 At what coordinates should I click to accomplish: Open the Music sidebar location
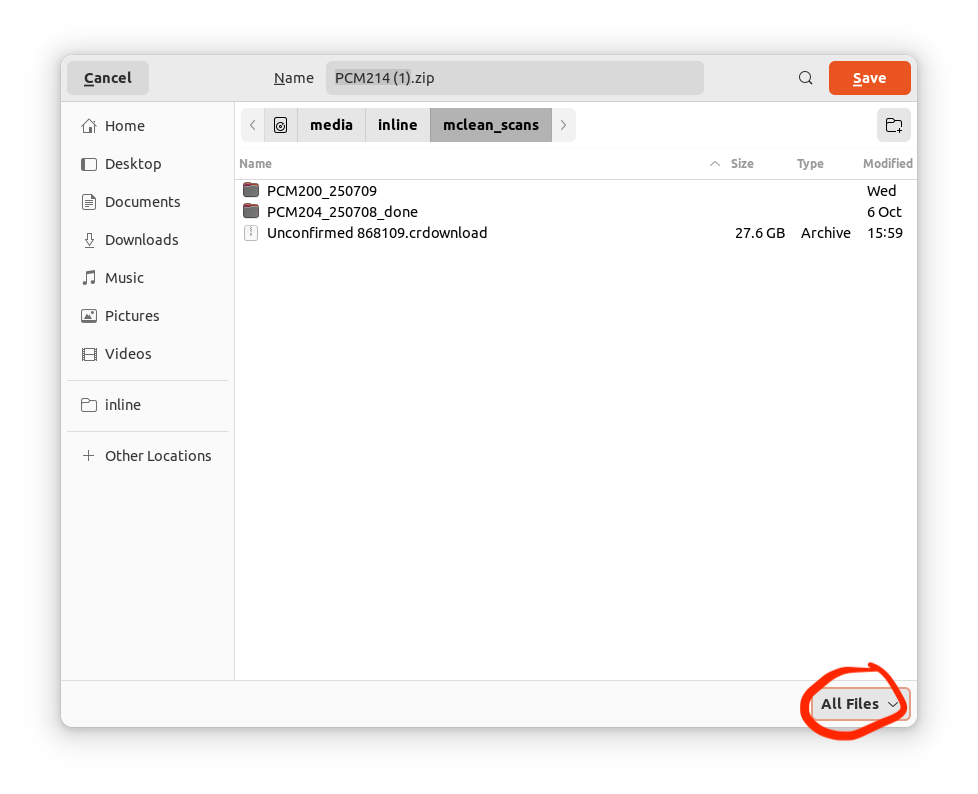point(124,278)
